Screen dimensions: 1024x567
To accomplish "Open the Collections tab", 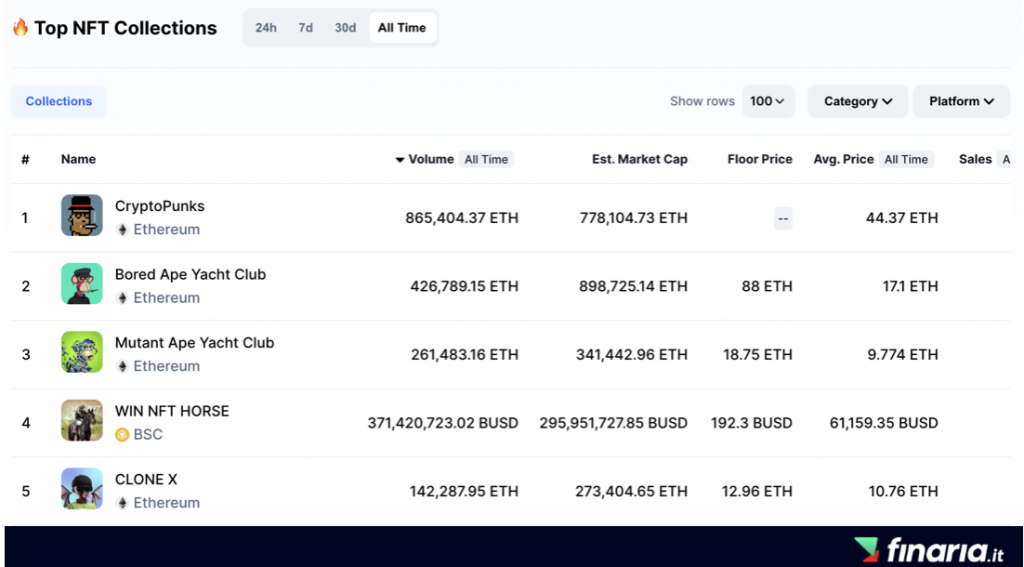I will click(x=59, y=101).
